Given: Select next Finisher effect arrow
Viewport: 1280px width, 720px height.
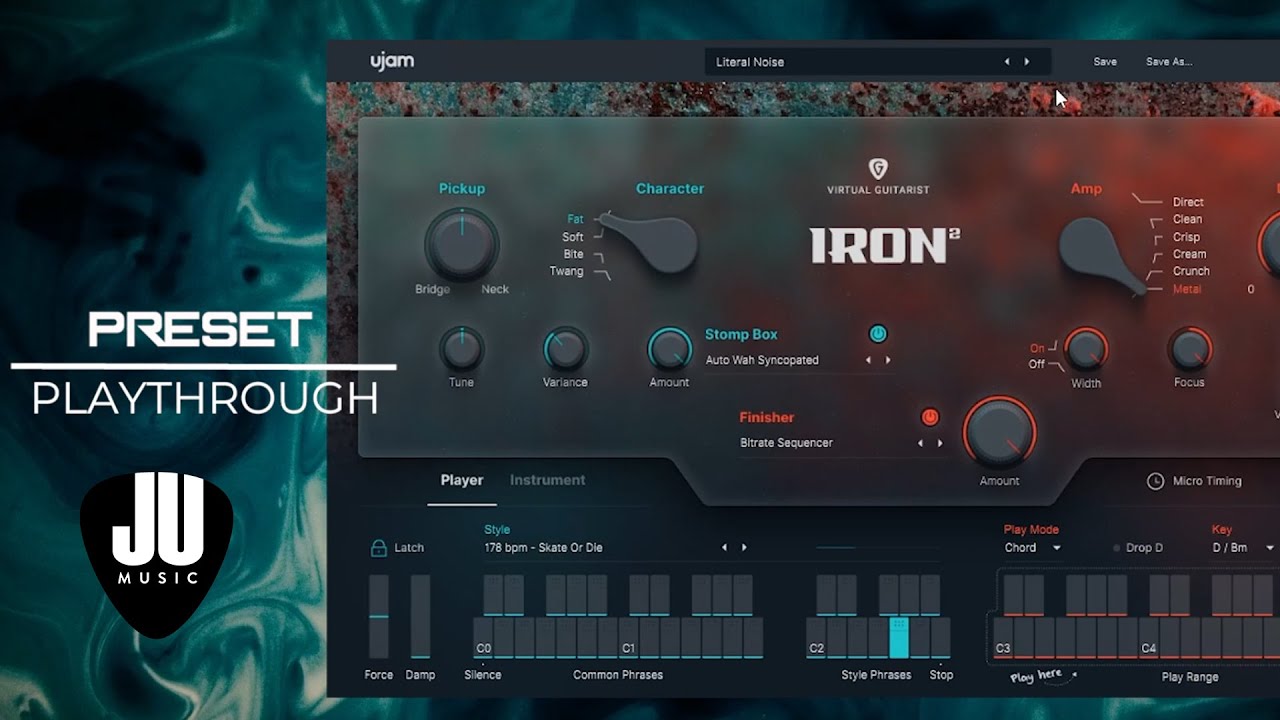Looking at the screenshot, I should [939, 443].
